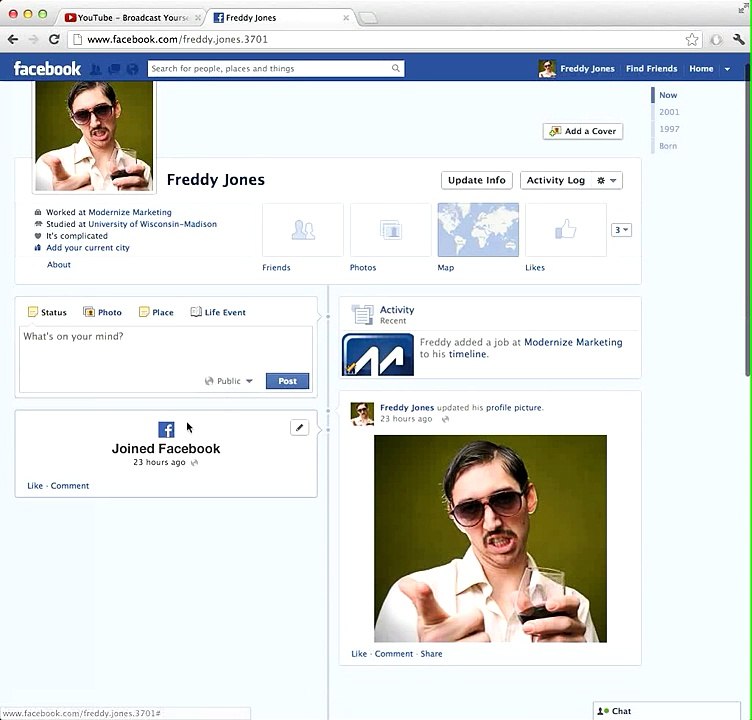Open a new browser tab
This screenshot has height=720, width=752.
[x=368, y=18]
